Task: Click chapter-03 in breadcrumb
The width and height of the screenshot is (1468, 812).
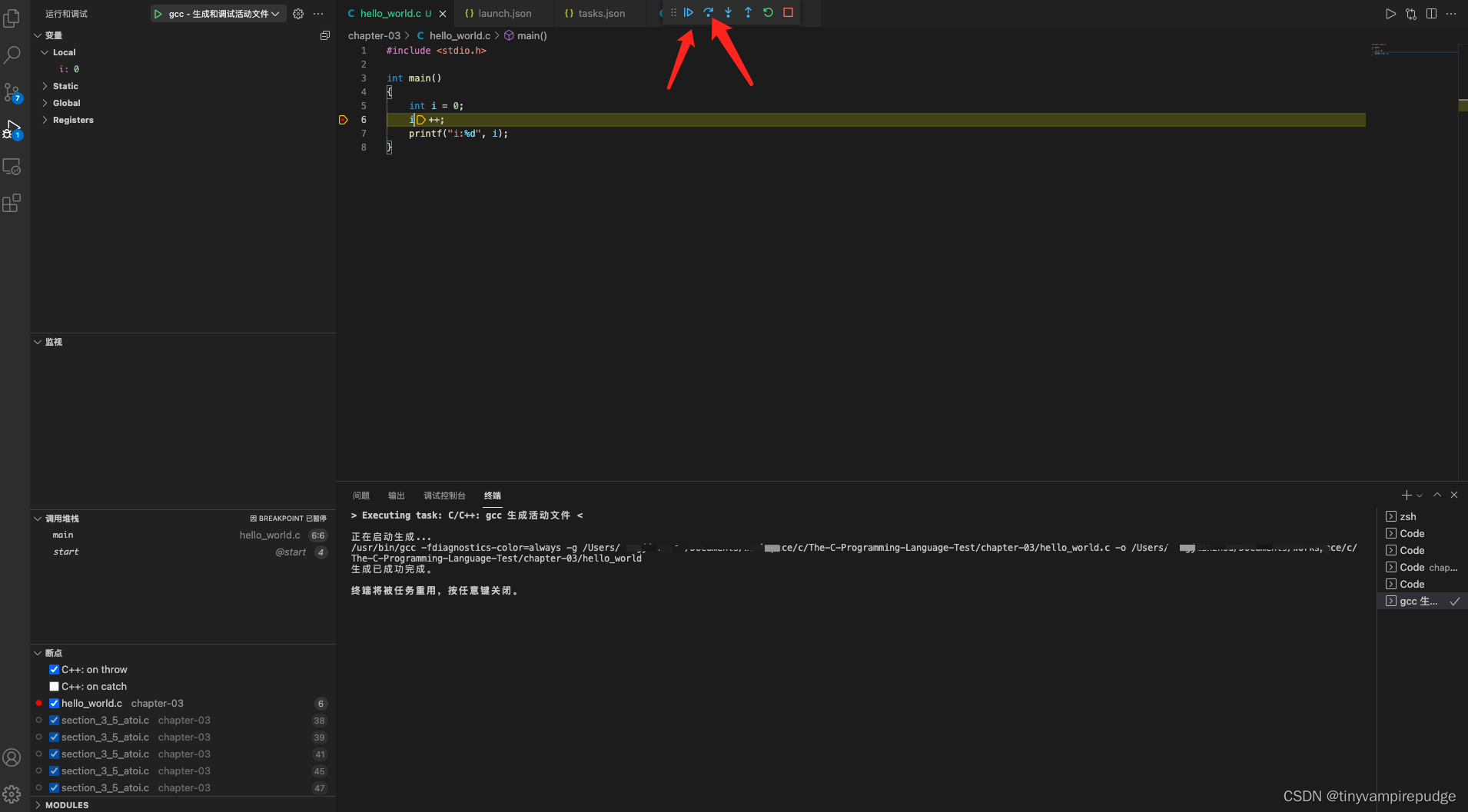Action: point(374,35)
